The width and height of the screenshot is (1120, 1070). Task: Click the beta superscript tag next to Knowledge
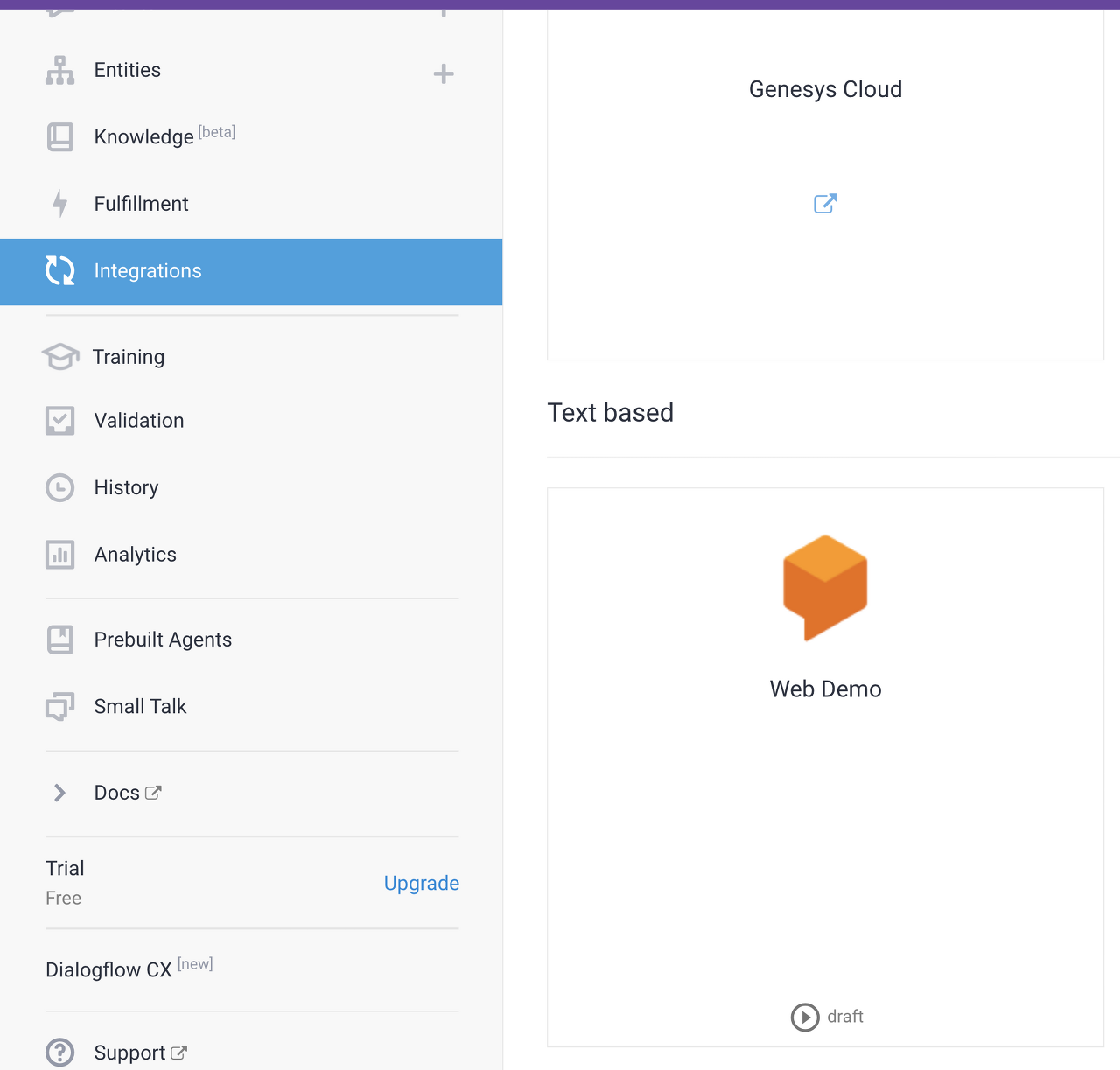(x=217, y=132)
